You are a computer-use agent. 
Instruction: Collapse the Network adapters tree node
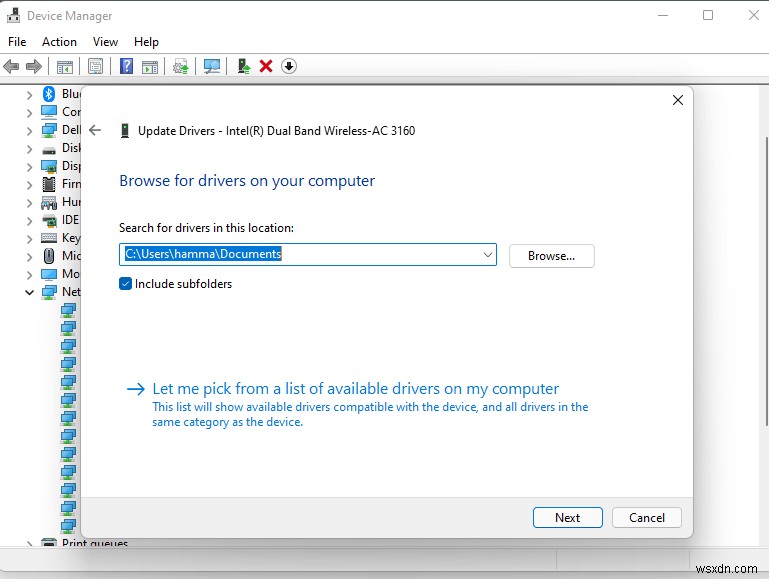point(29,293)
